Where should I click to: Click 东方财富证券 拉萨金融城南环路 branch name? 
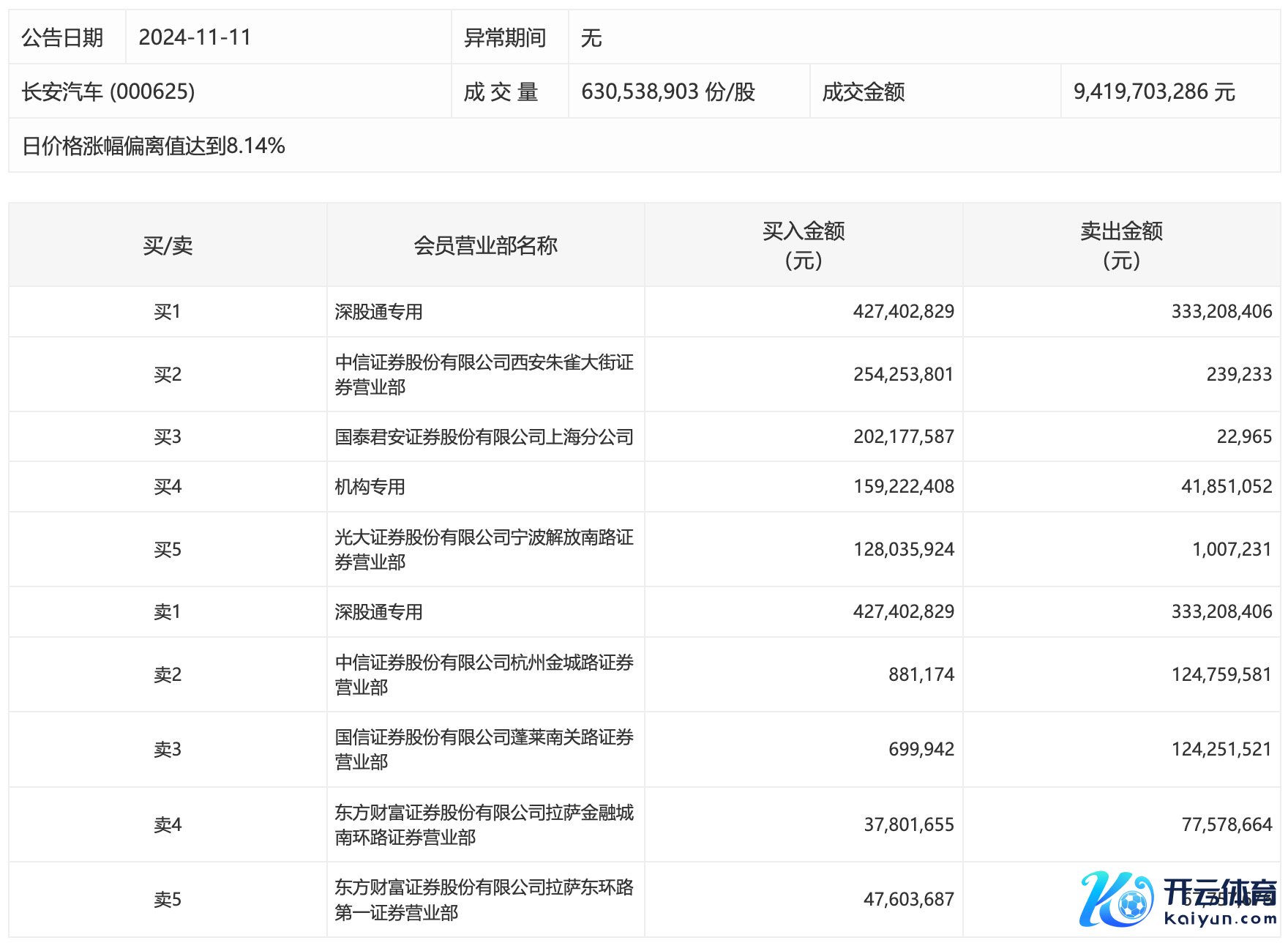[484, 824]
